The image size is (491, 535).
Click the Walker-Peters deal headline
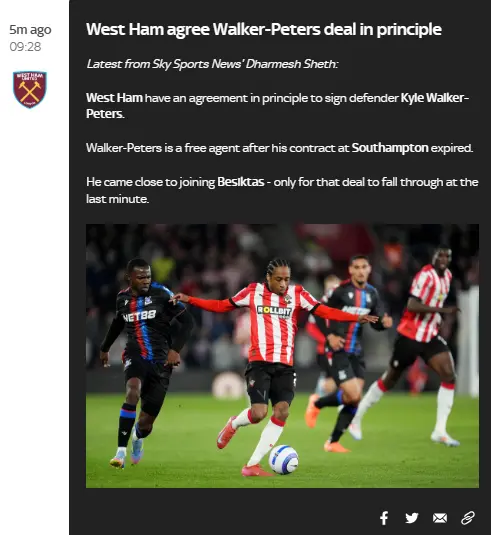pos(264,30)
